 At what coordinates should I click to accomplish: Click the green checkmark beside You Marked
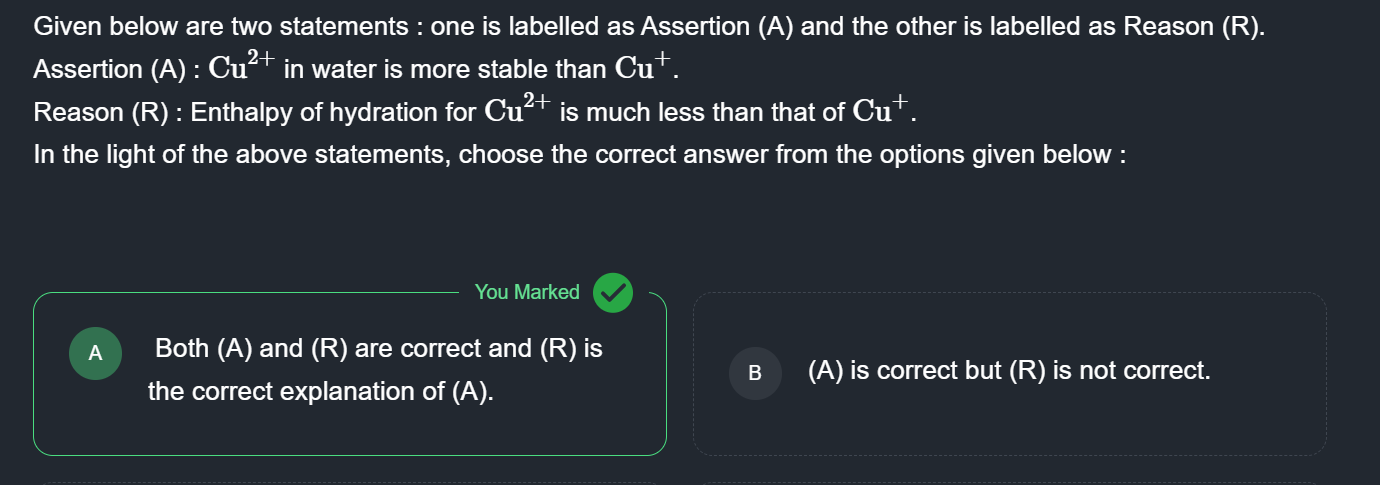[613, 292]
